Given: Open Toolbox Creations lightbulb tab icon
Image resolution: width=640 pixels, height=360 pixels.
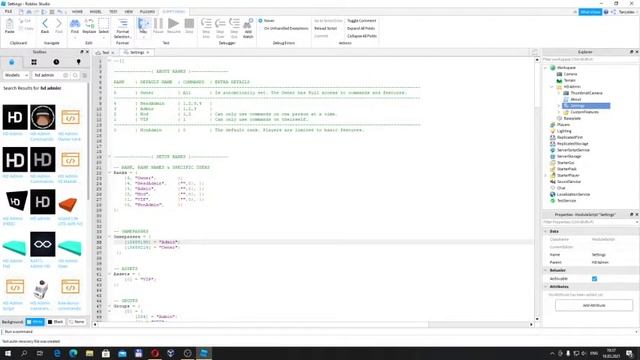Looking at the screenshot, I should (78, 62).
